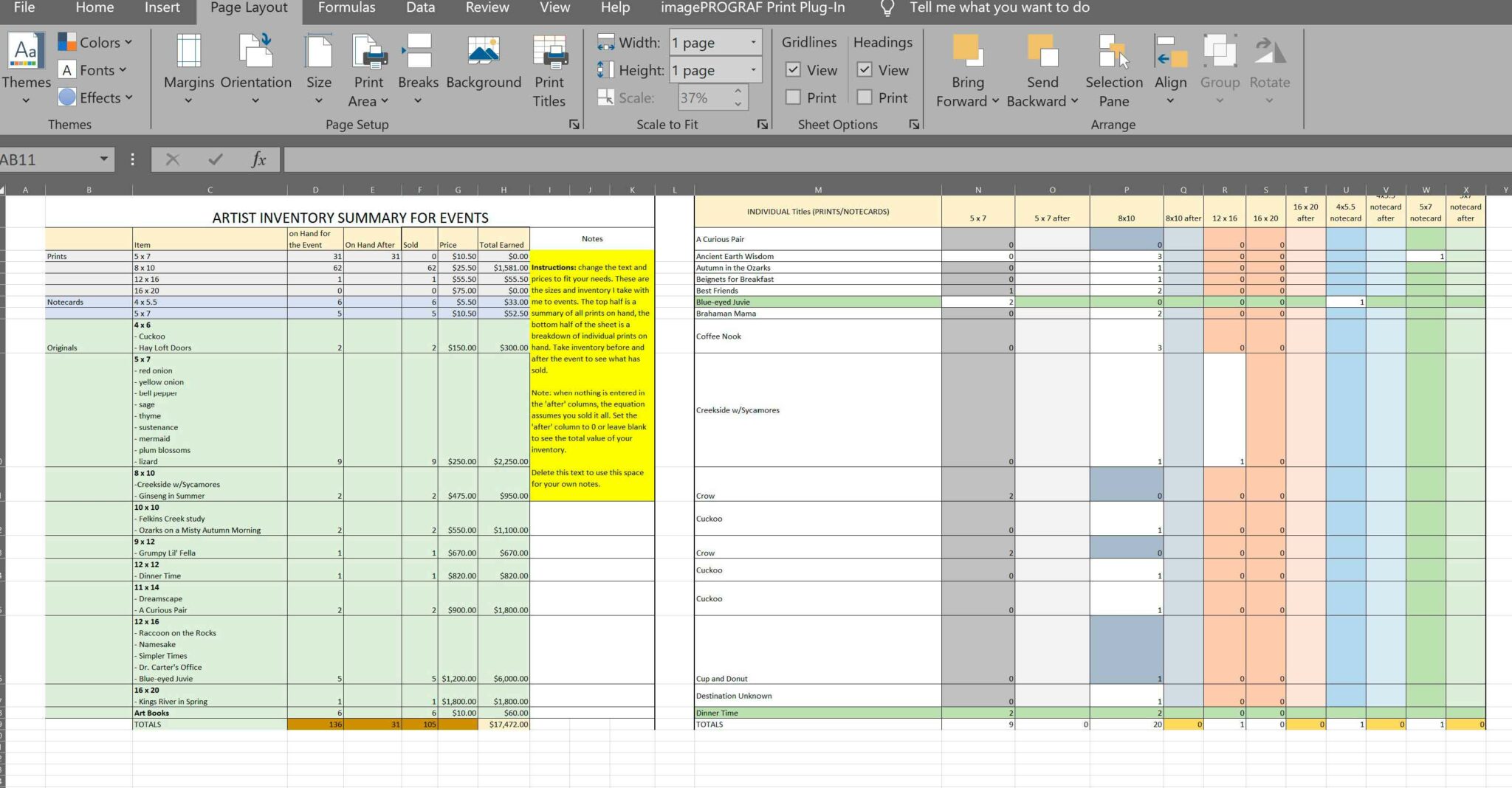Uncheck Headings View option
The height and width of the screenshot is (788, 1512).
(865, 70)
